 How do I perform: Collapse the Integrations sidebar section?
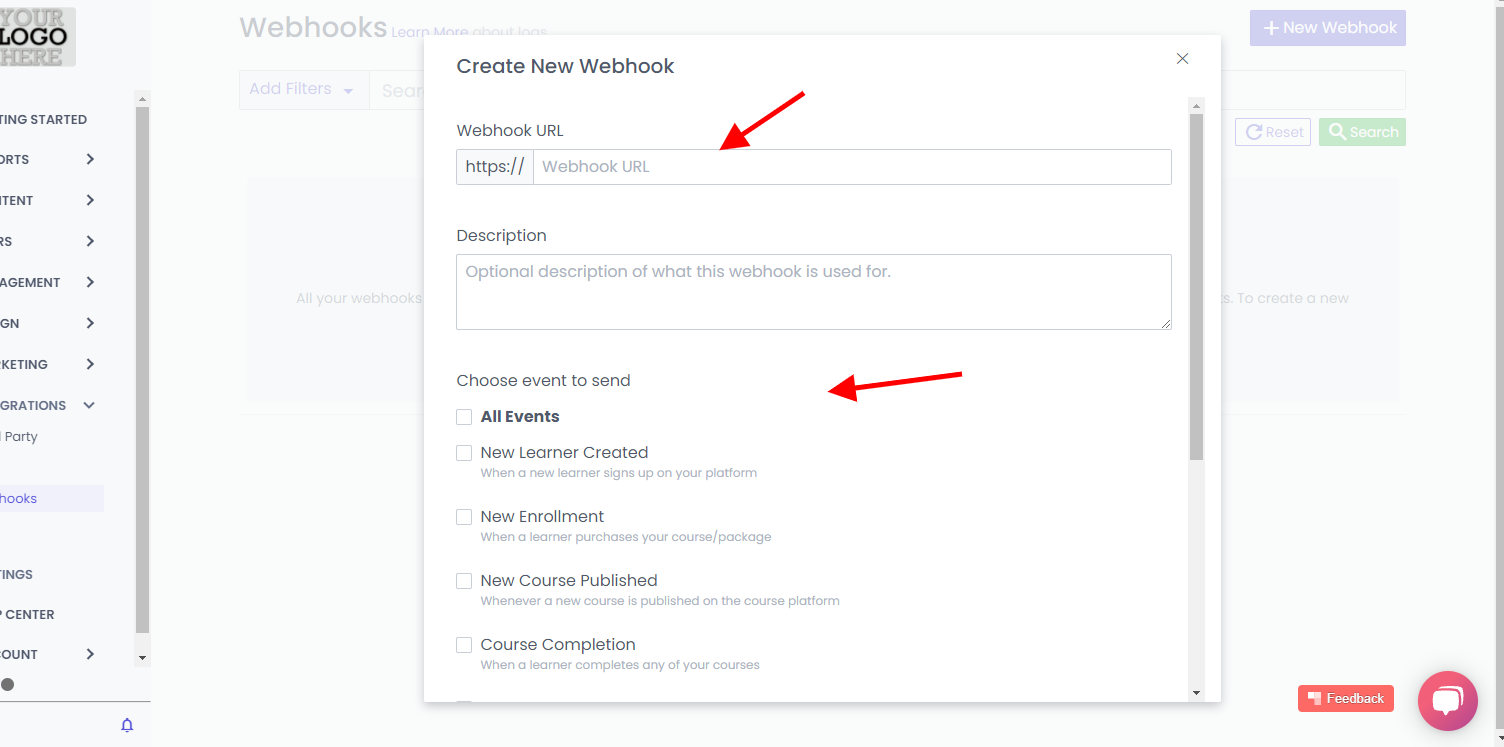89,405
